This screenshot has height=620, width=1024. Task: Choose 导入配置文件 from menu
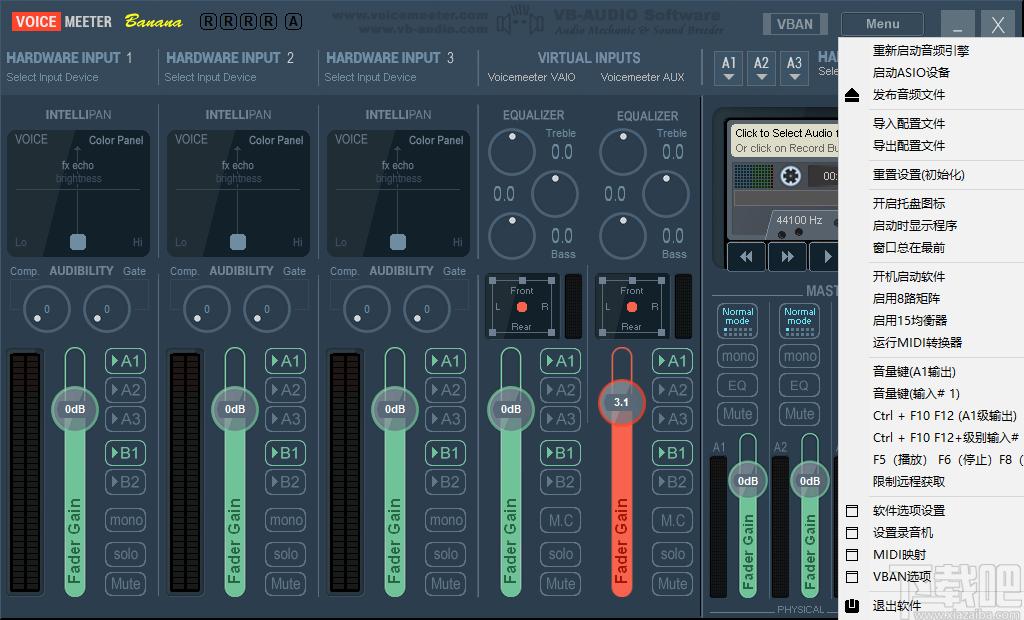(909, 123)
